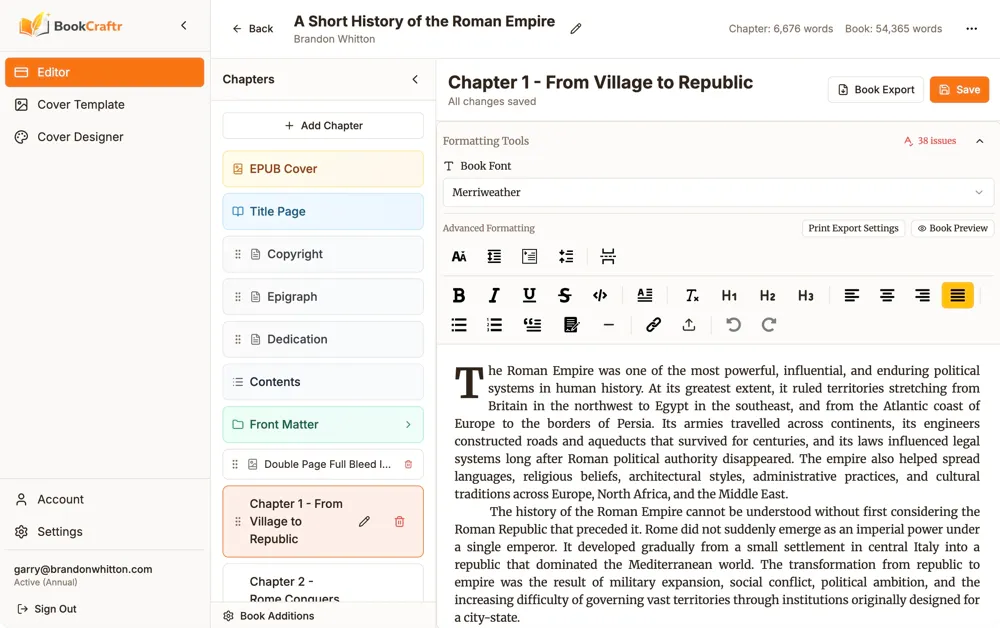The width and height of the screenshot is (1000, 628).
Task: Open the Epigraph section
Action: (x=323, y=296)
